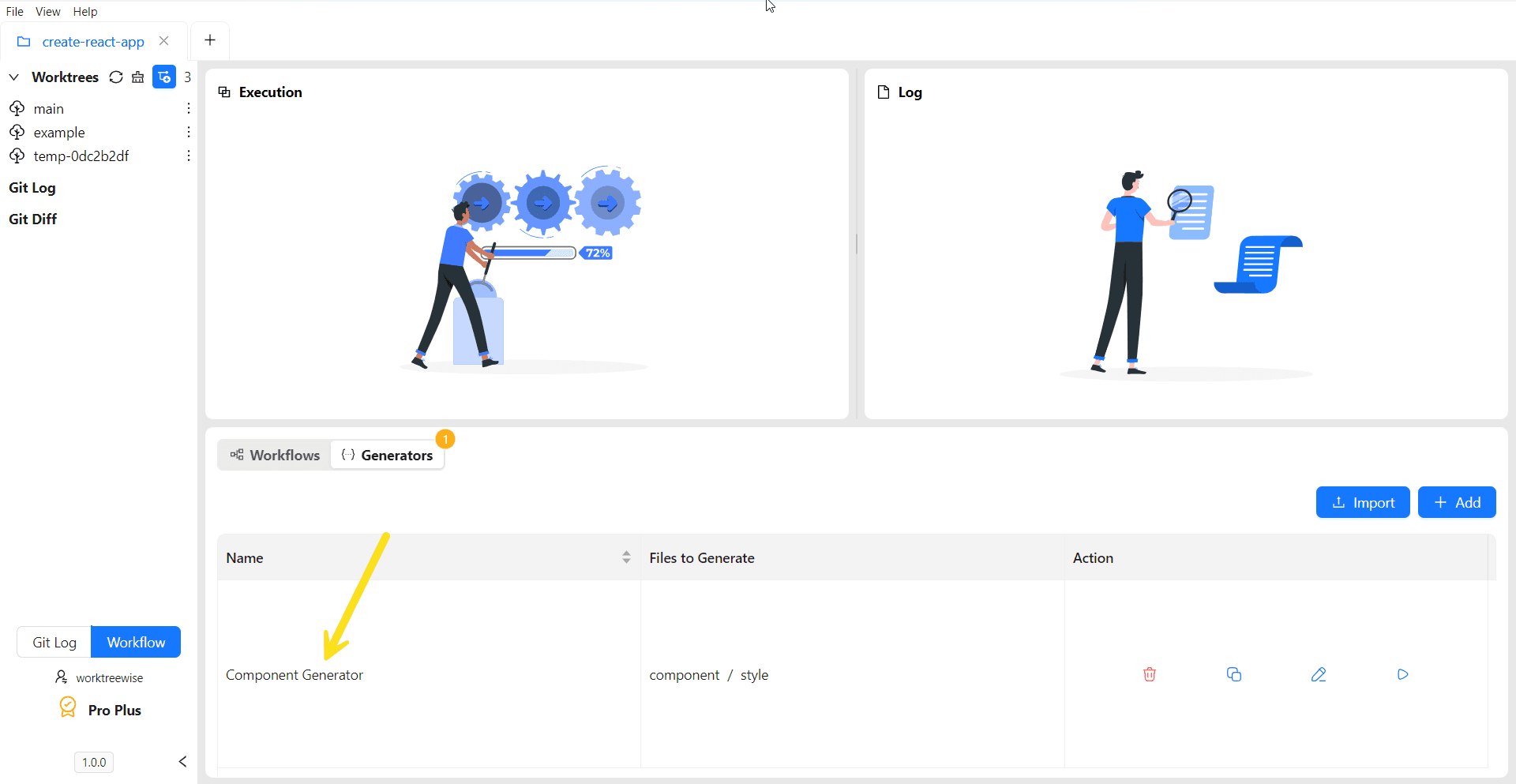Viewport: 1516px width, 784px height.
Task: Delete the Component Generator
Action: point(1149,674)
